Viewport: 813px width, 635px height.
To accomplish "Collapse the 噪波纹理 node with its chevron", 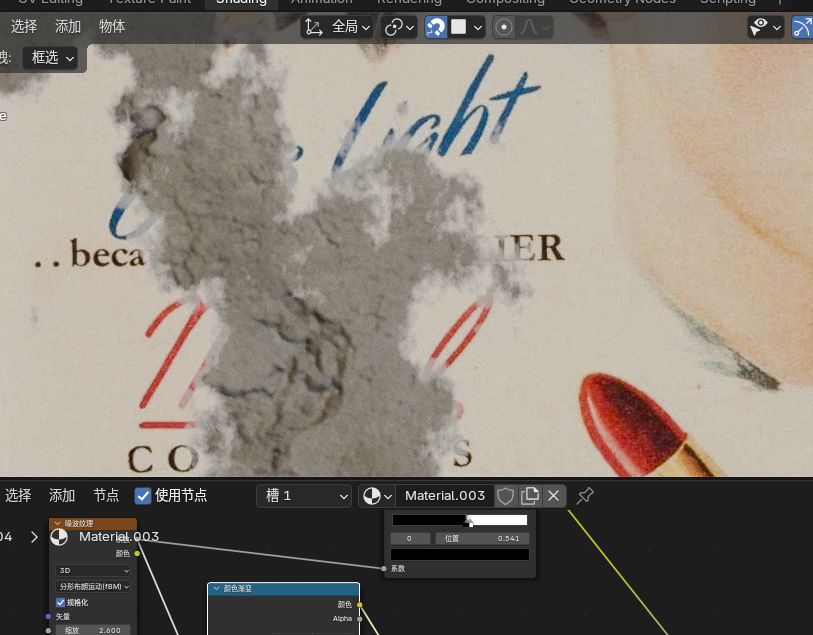I will (57, 524).
